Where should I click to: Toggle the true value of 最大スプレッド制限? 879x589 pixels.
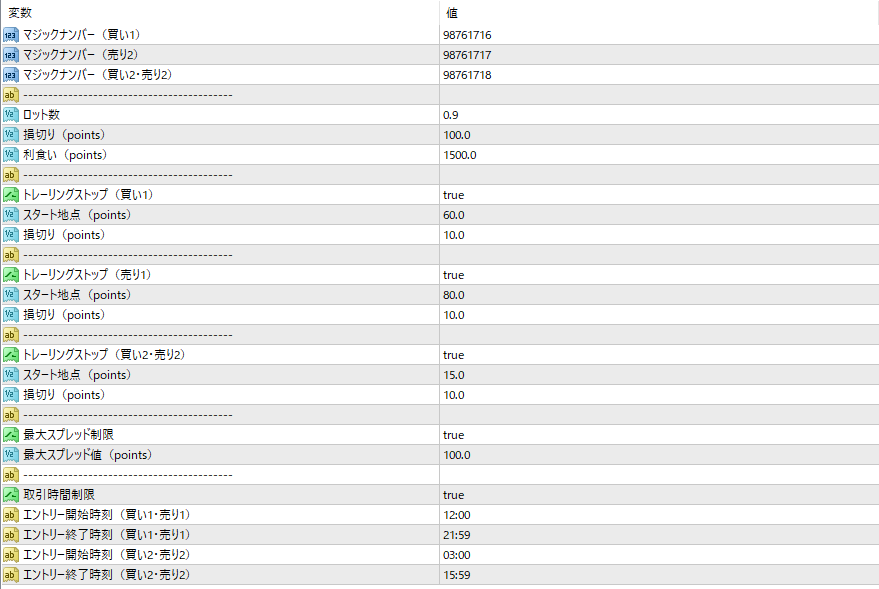pyautogui.click(x=454, y=435)
